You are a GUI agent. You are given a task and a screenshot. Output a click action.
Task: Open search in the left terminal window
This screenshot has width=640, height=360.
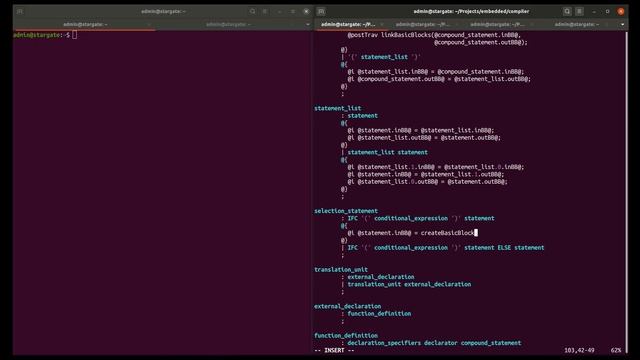(x=253, y=11)
